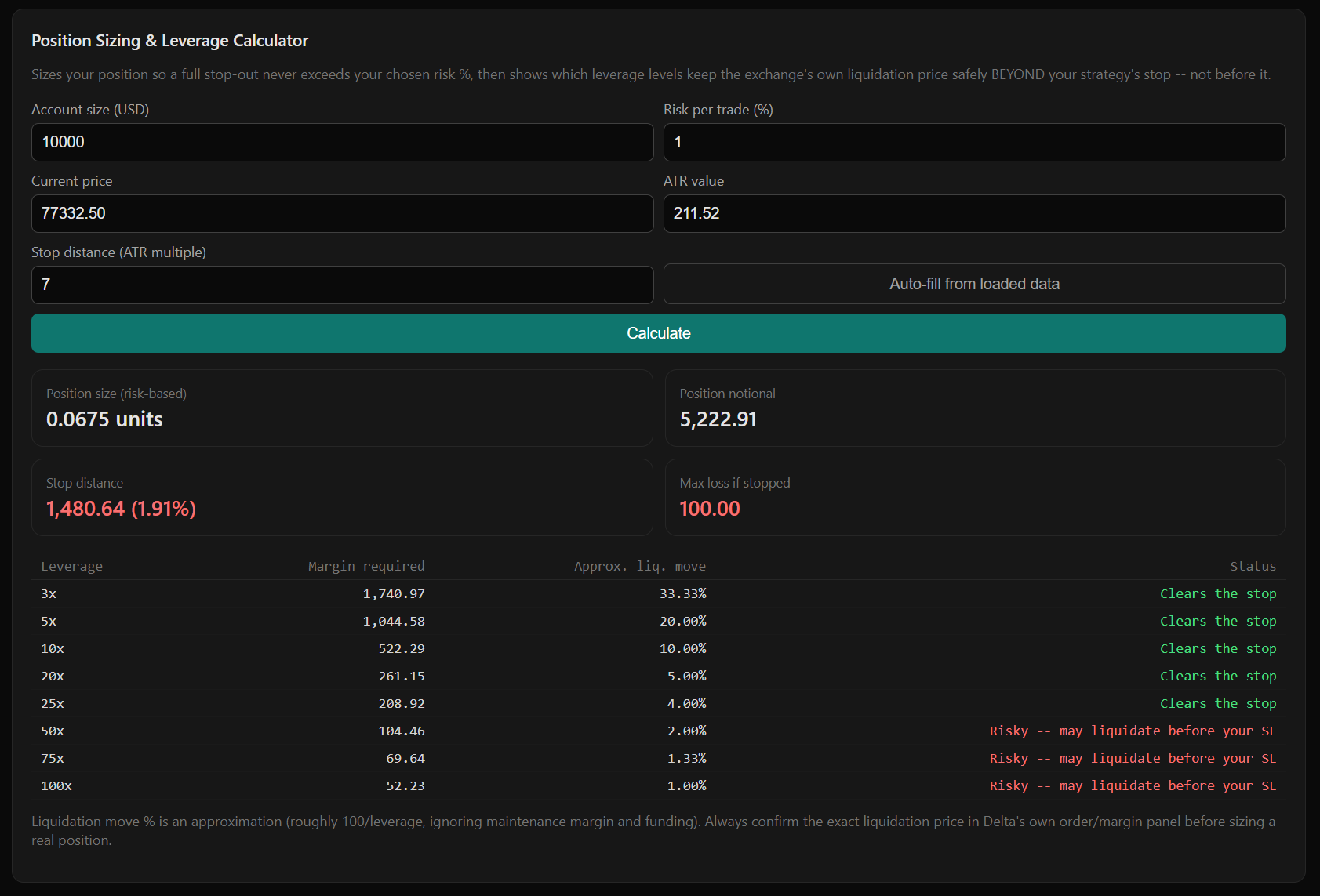Click liquidation move 10.00%
The width and height of the screenshot is (1320, 896).
[683, 648]
